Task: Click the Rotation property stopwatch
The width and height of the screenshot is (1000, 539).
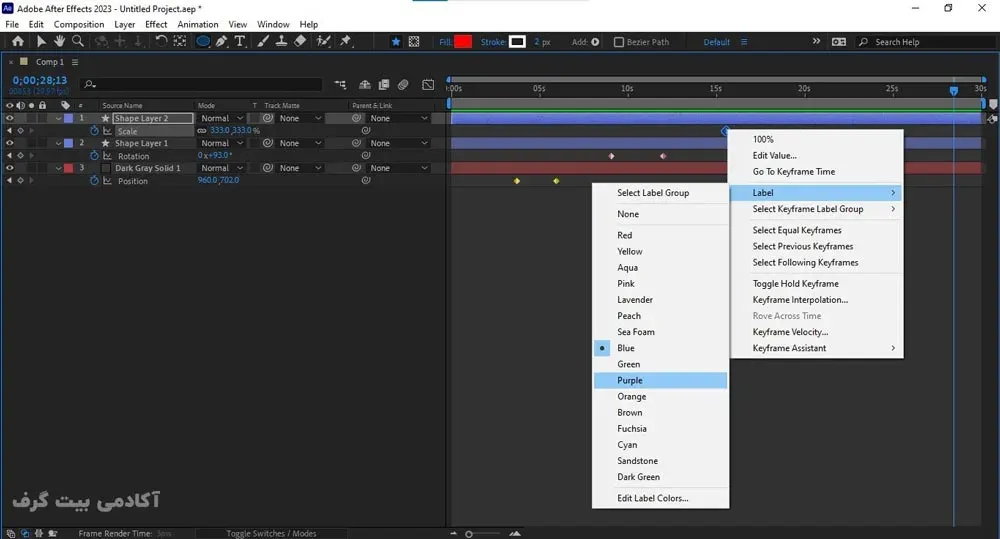Action: pos(94,156)
